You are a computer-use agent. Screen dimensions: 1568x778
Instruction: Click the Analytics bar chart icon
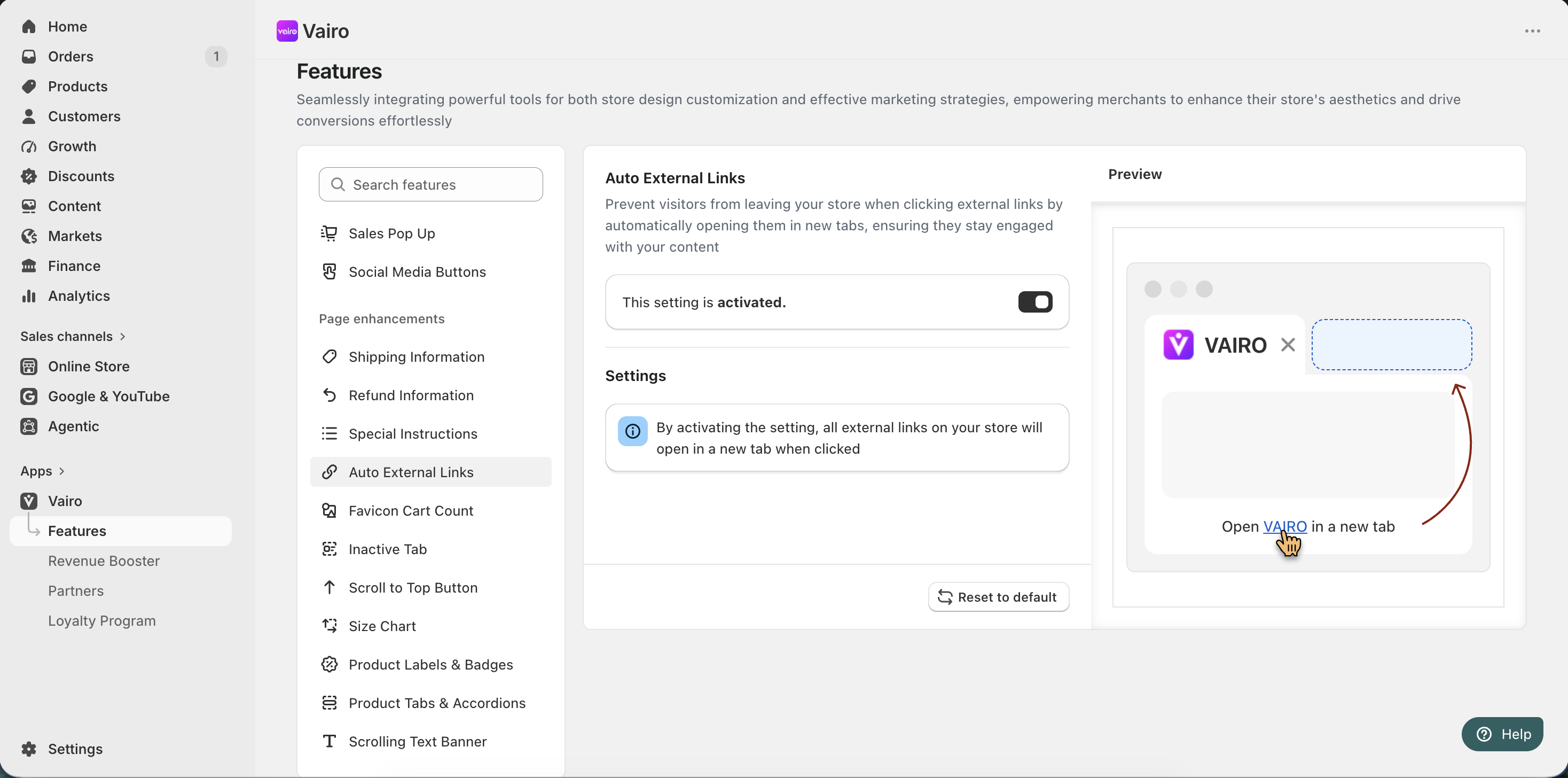29,295
